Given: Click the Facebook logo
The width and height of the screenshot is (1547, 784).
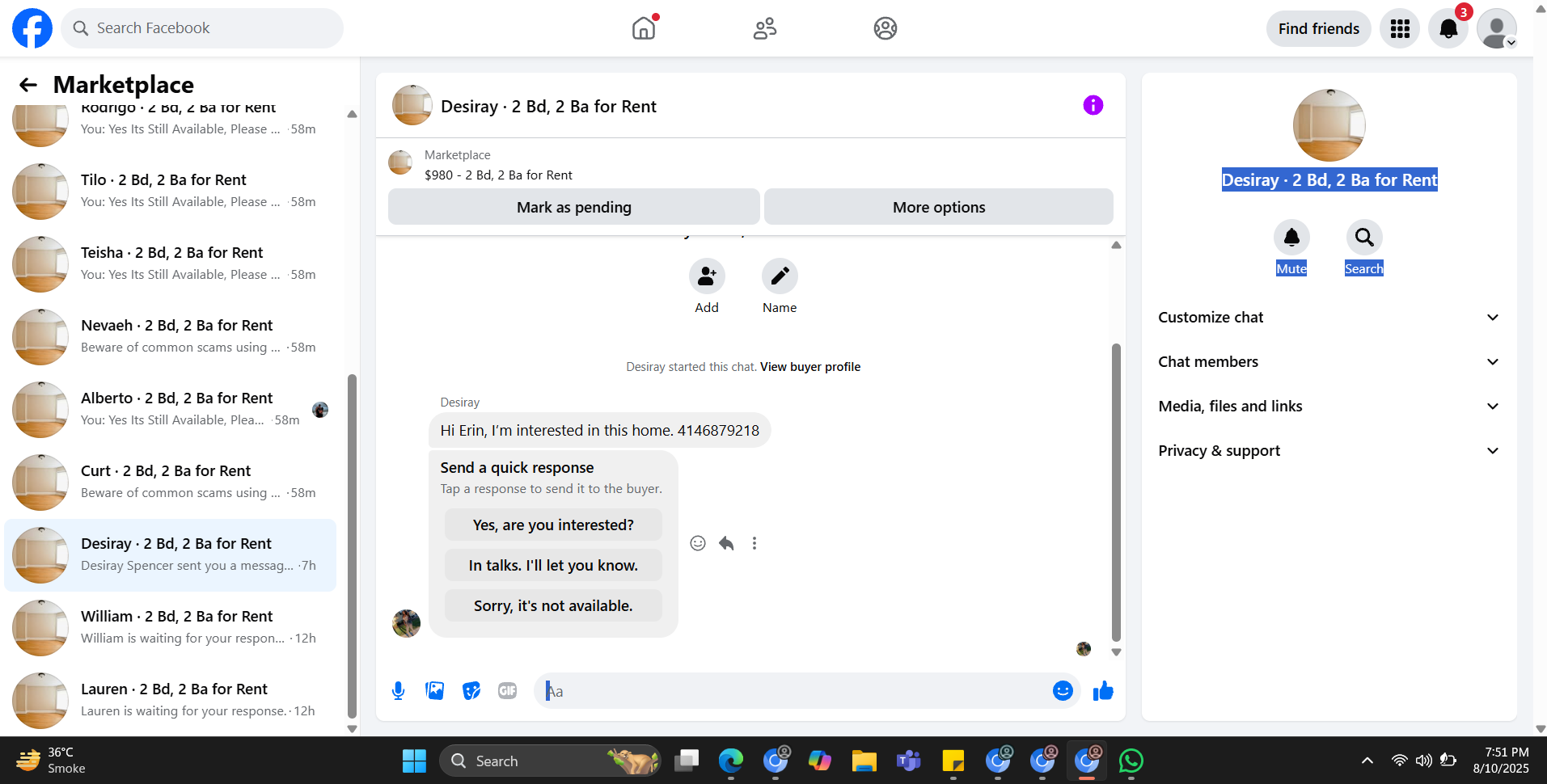Looking at the screenshot, I should 32,28.
